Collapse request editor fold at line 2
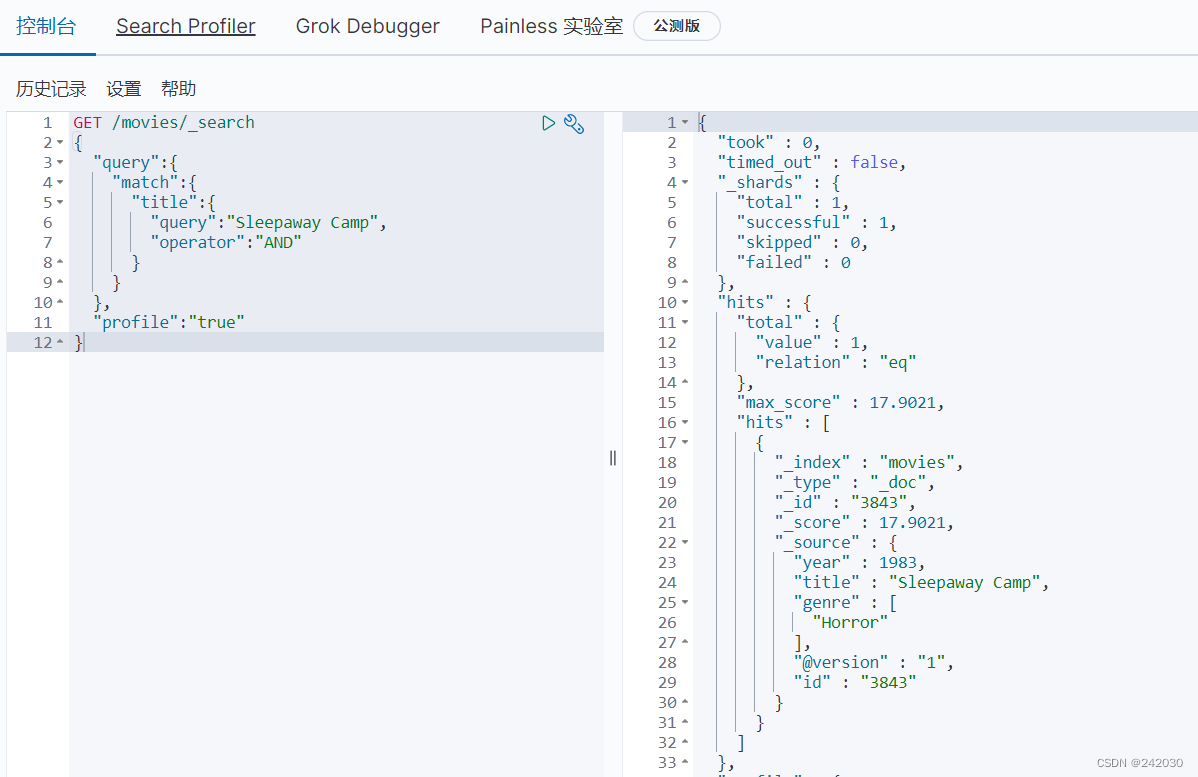This screenshot has height=777, width=1198. click(60, 143)
